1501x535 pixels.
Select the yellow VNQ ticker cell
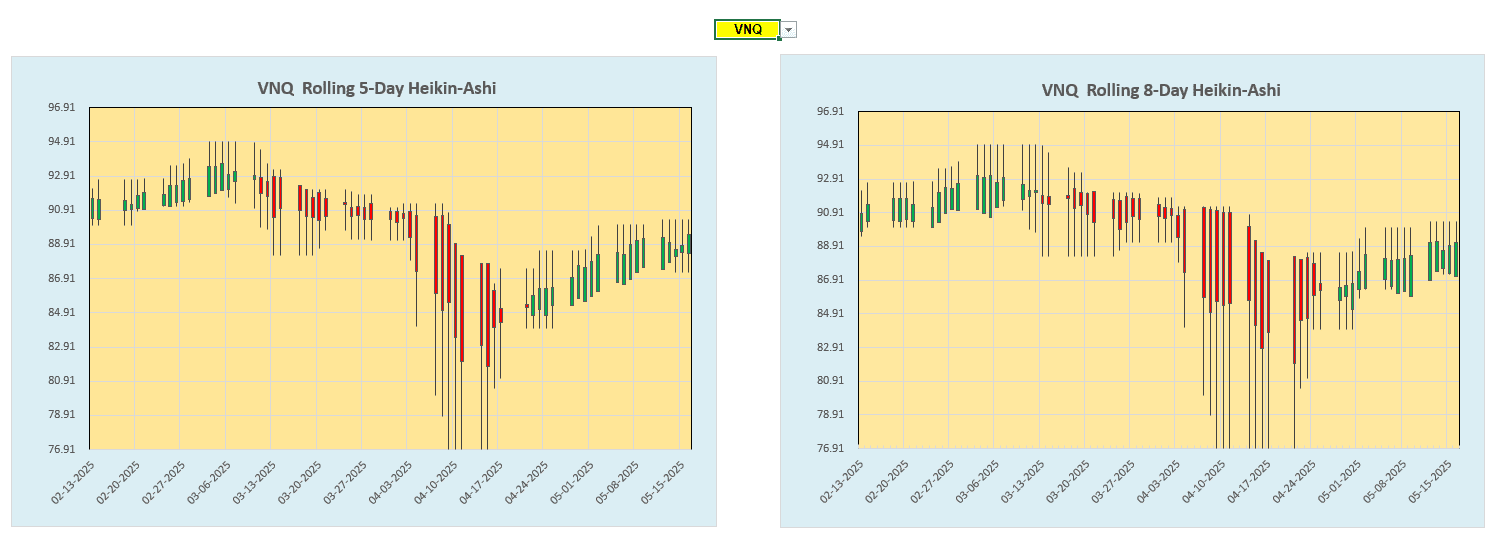tap(747, 30)
